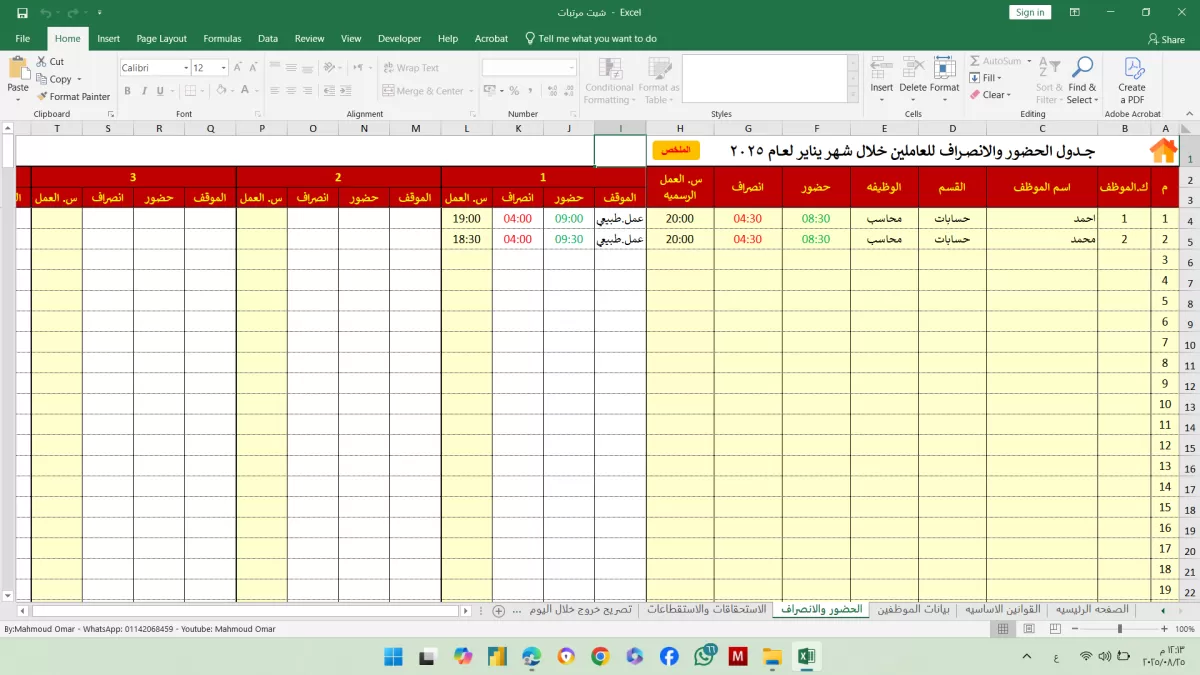
Task: Switch to Normal view in status bar
Action: pyautogui.click(x=1003, y=629)
